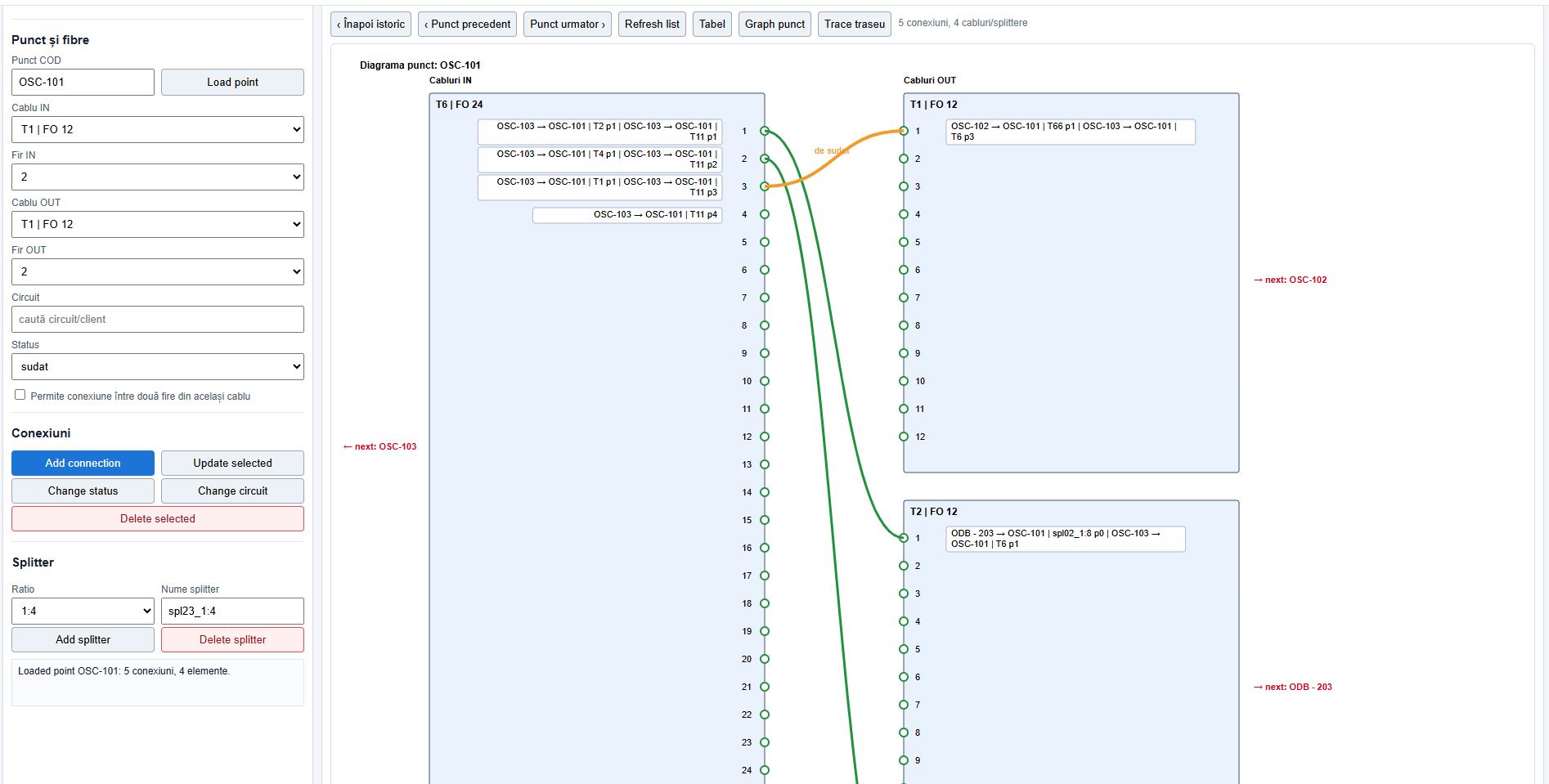This screenshot has width=1549, height=784.
Task: Open the splitter Ratio dropdown
Action: pyautogui.click(x=83, y=611)
